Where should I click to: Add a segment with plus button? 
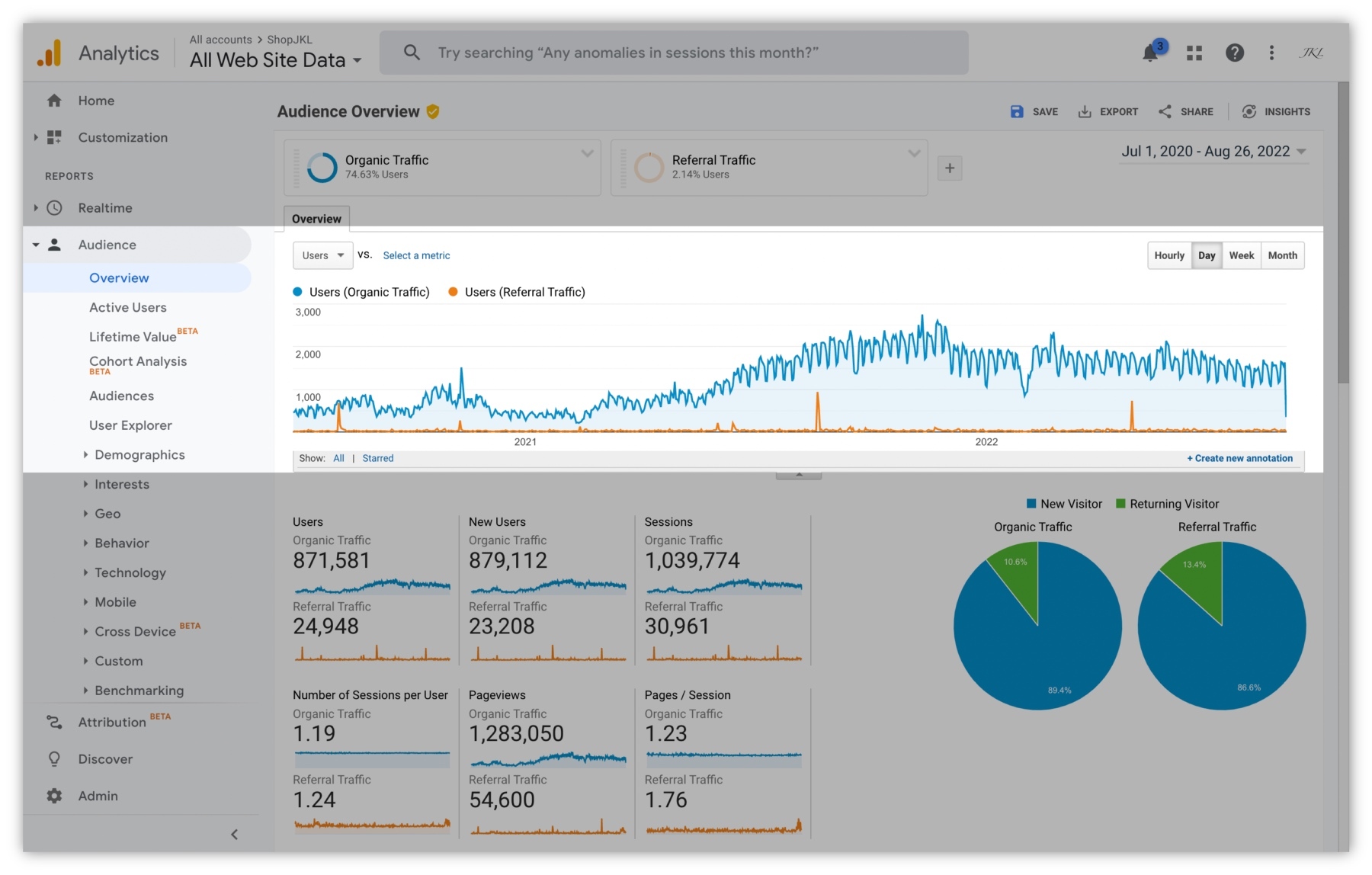(950, 168)
